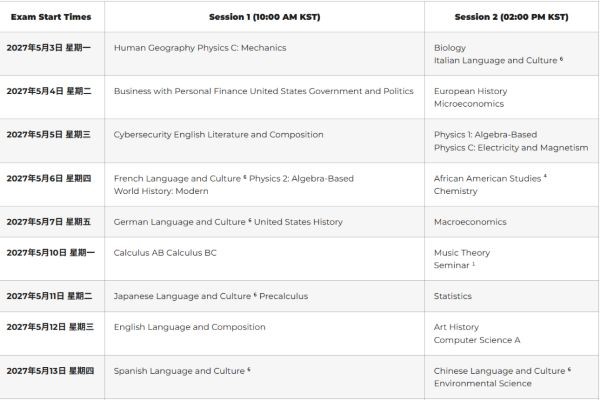
Task: Select the Session 2 (02:00 PM KST) header
Action: pos(511,17)
